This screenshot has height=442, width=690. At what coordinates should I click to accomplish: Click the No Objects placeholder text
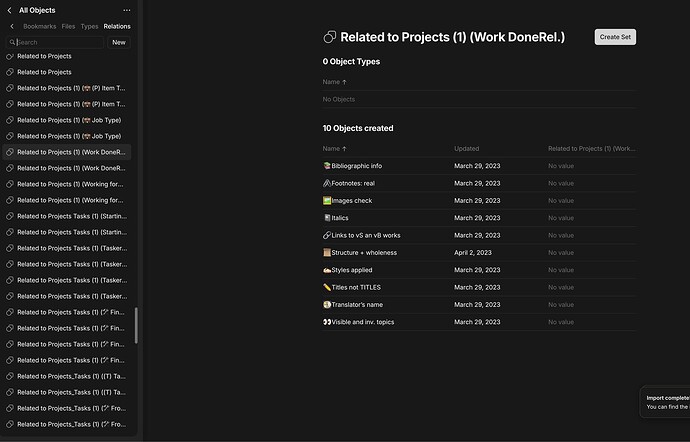click(x=338, y=99)
